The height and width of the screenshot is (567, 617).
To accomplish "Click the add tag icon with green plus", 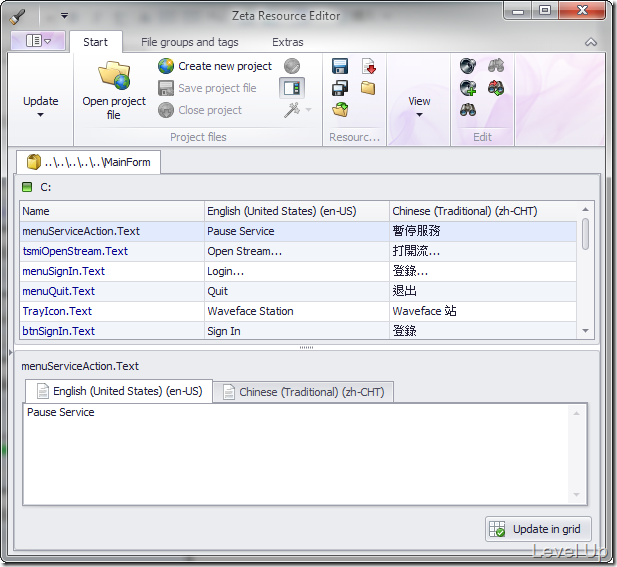I will [468, 88].
